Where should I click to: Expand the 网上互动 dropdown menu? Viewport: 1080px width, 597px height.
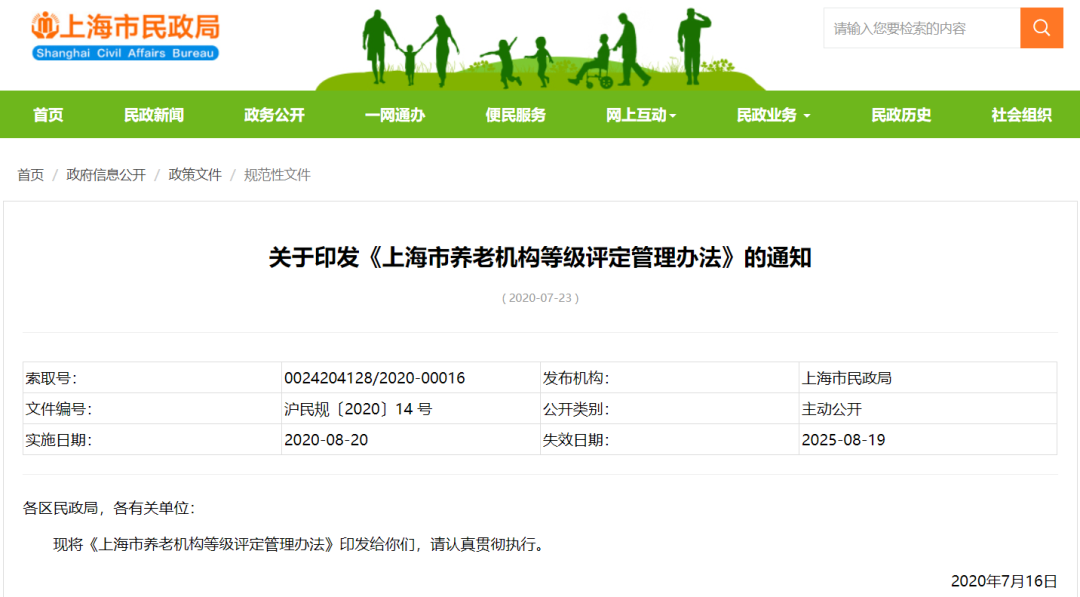[641, 115]
